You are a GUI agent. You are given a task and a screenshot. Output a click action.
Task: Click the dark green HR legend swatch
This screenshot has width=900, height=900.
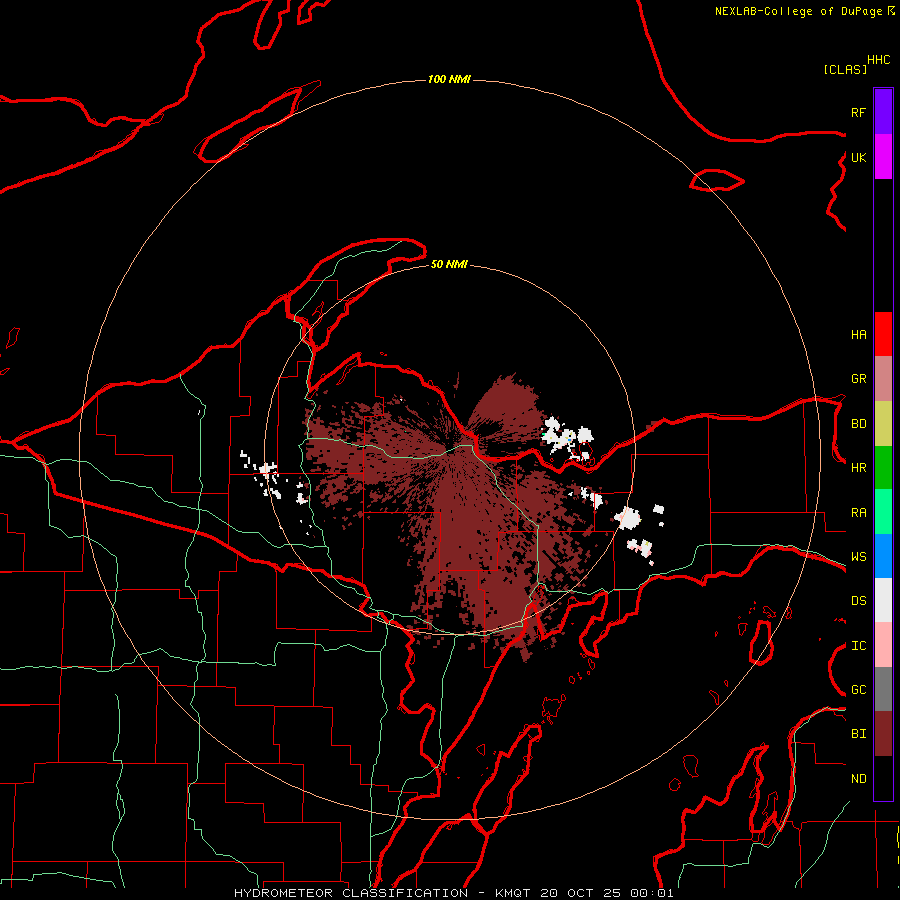pos(883,467)
